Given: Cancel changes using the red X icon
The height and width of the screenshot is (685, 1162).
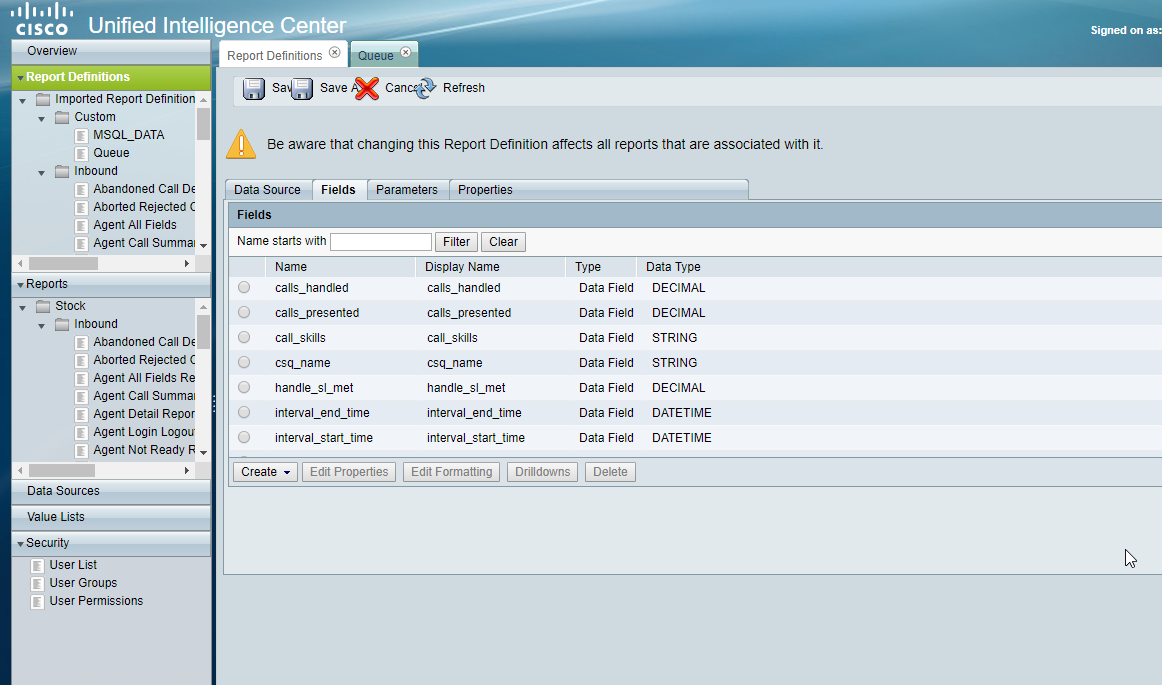Looking at the screenshot, I should (x=367, y=88).
